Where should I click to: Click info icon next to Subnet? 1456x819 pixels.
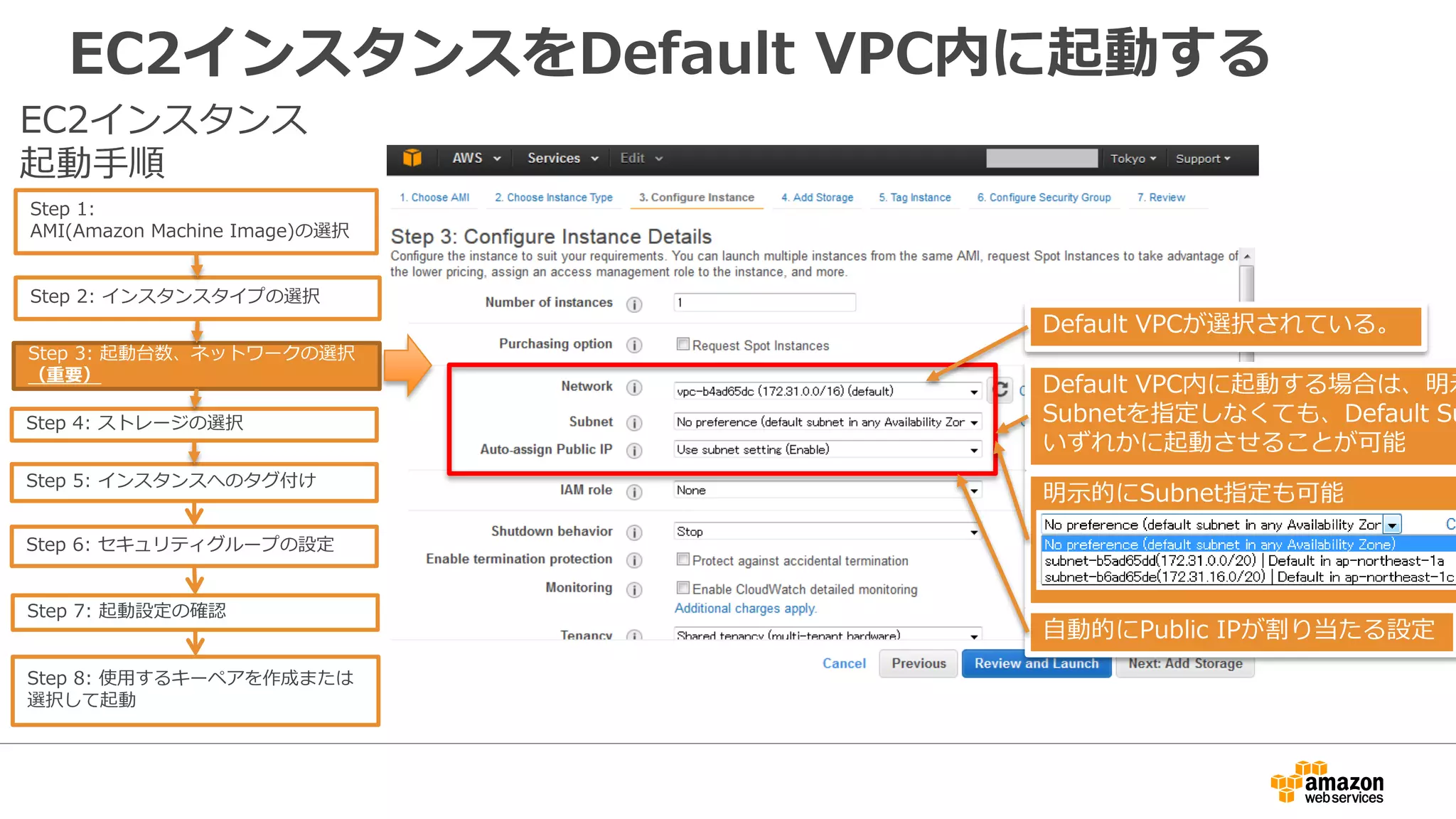coord(634,423)
